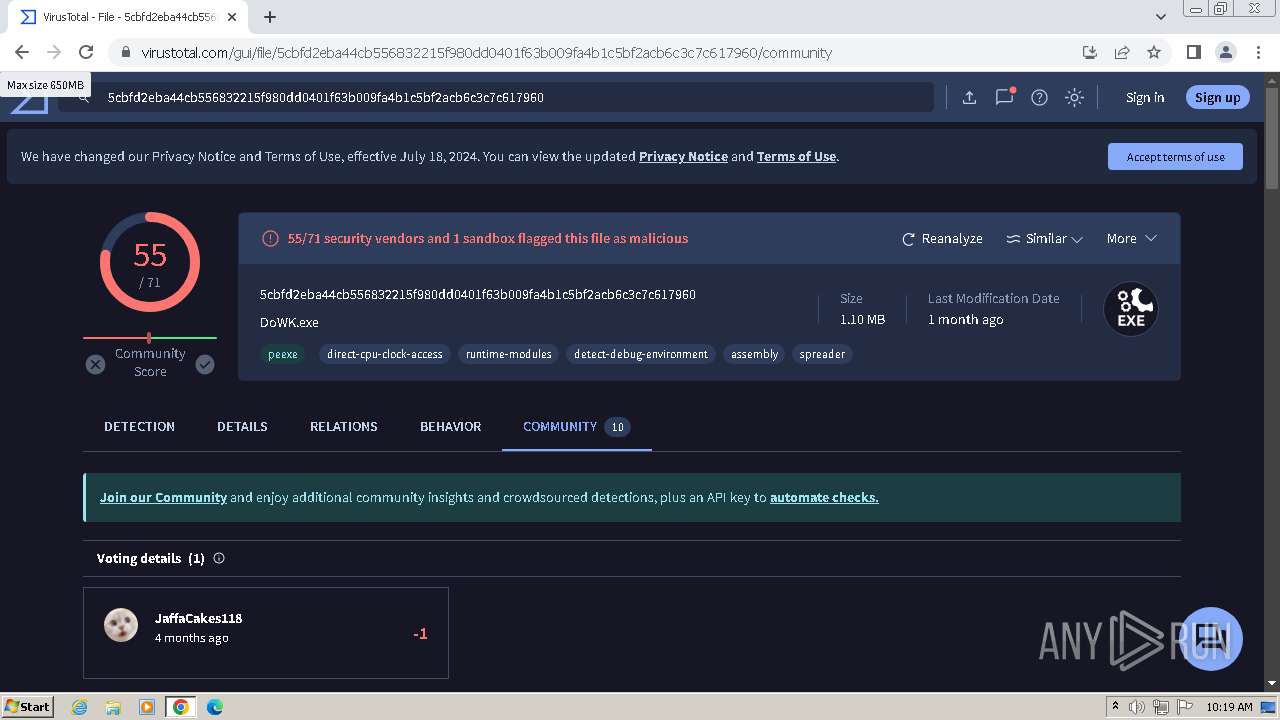
Task: Open File Explorer folder from taskbar
Action: 113,706
